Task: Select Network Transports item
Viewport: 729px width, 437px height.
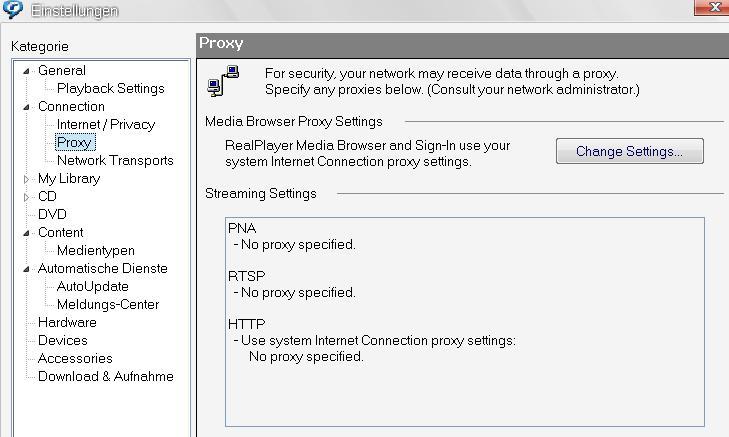Action: click(115, 160)
